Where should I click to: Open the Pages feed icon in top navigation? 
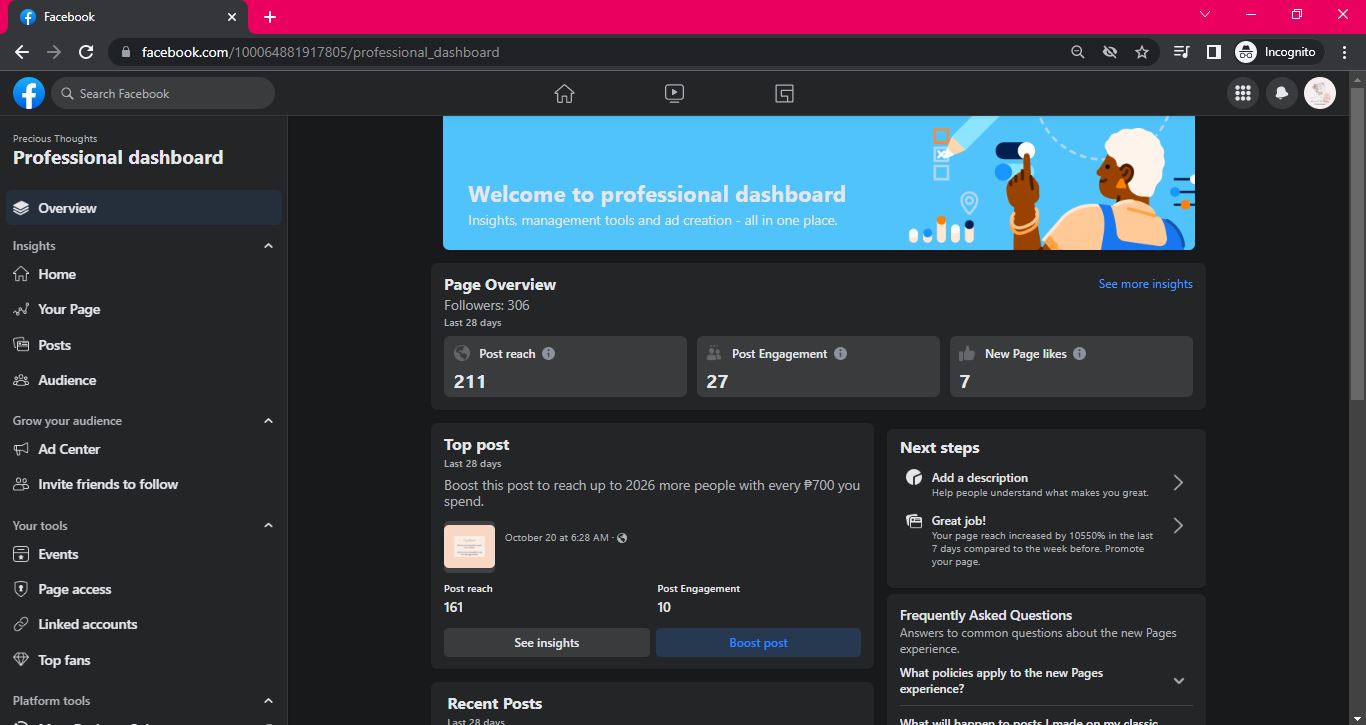[x=784, y=93]
